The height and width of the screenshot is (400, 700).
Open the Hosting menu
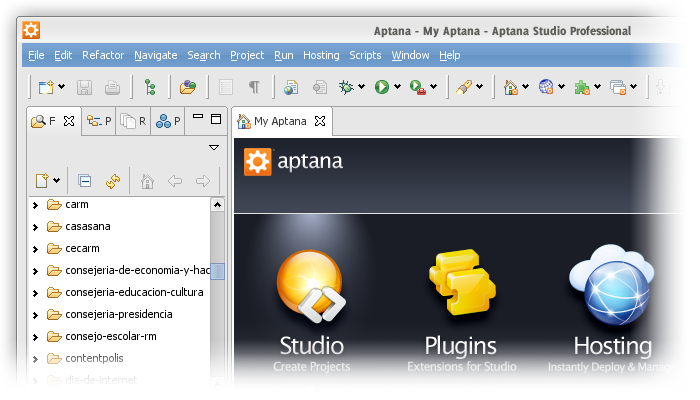(x=321, y=55)
